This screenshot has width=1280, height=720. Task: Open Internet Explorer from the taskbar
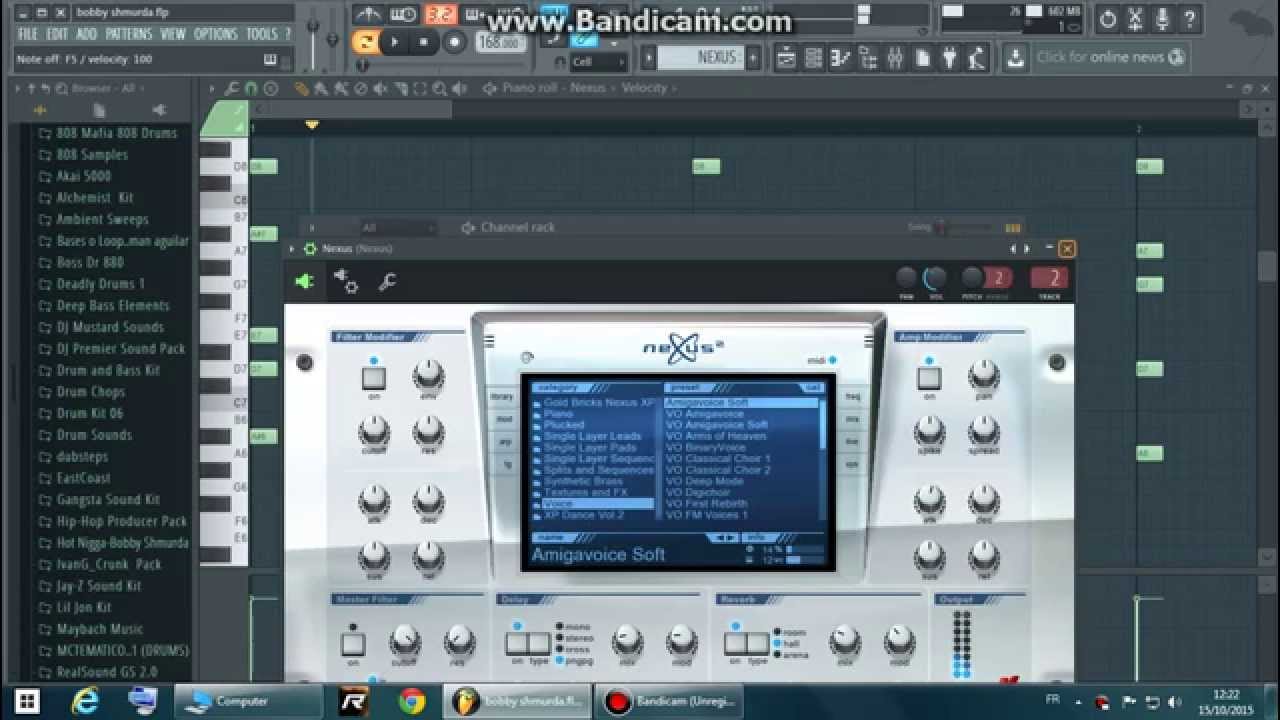88,701
